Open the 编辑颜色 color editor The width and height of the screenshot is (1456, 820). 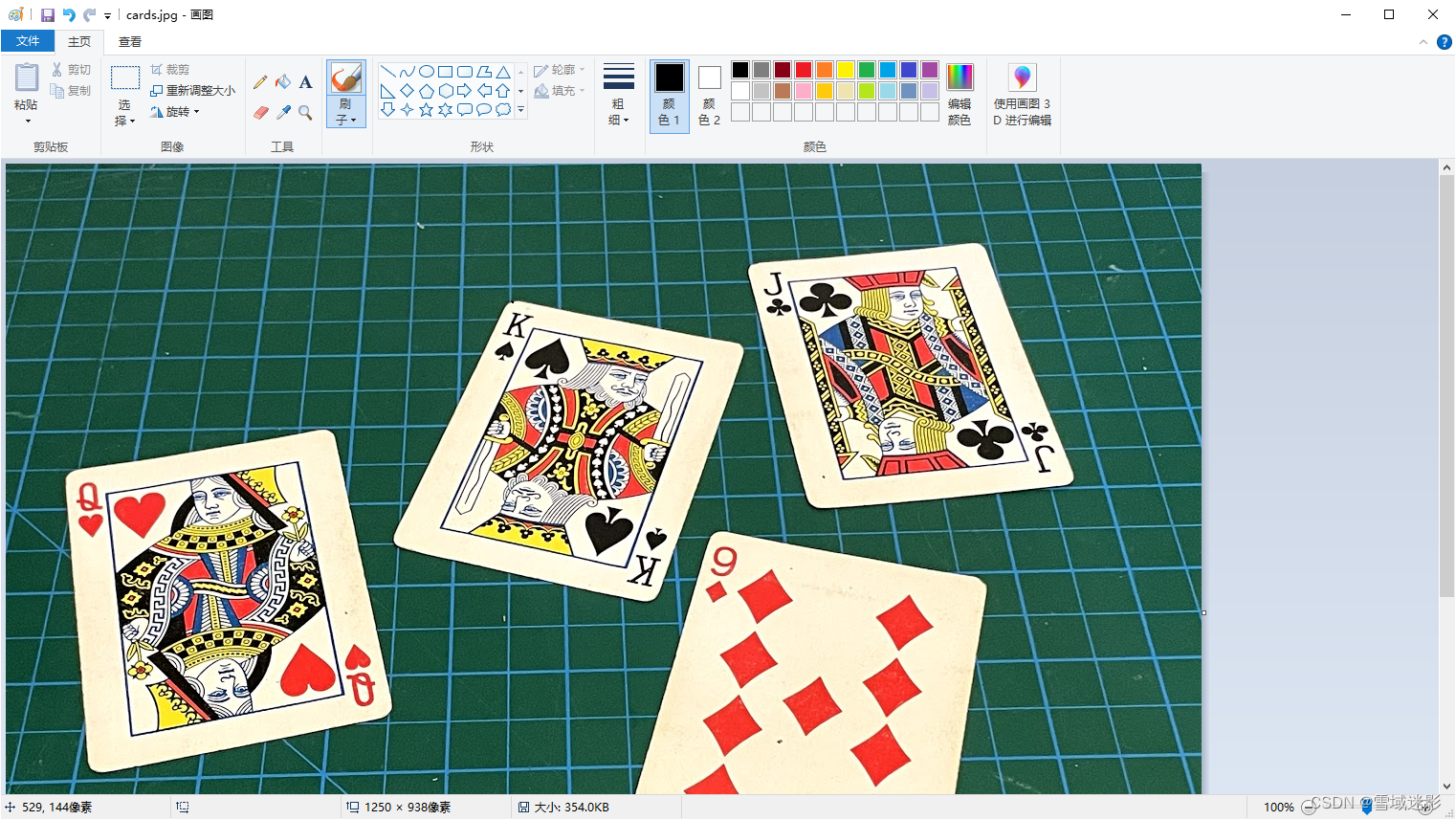[960, 95]
